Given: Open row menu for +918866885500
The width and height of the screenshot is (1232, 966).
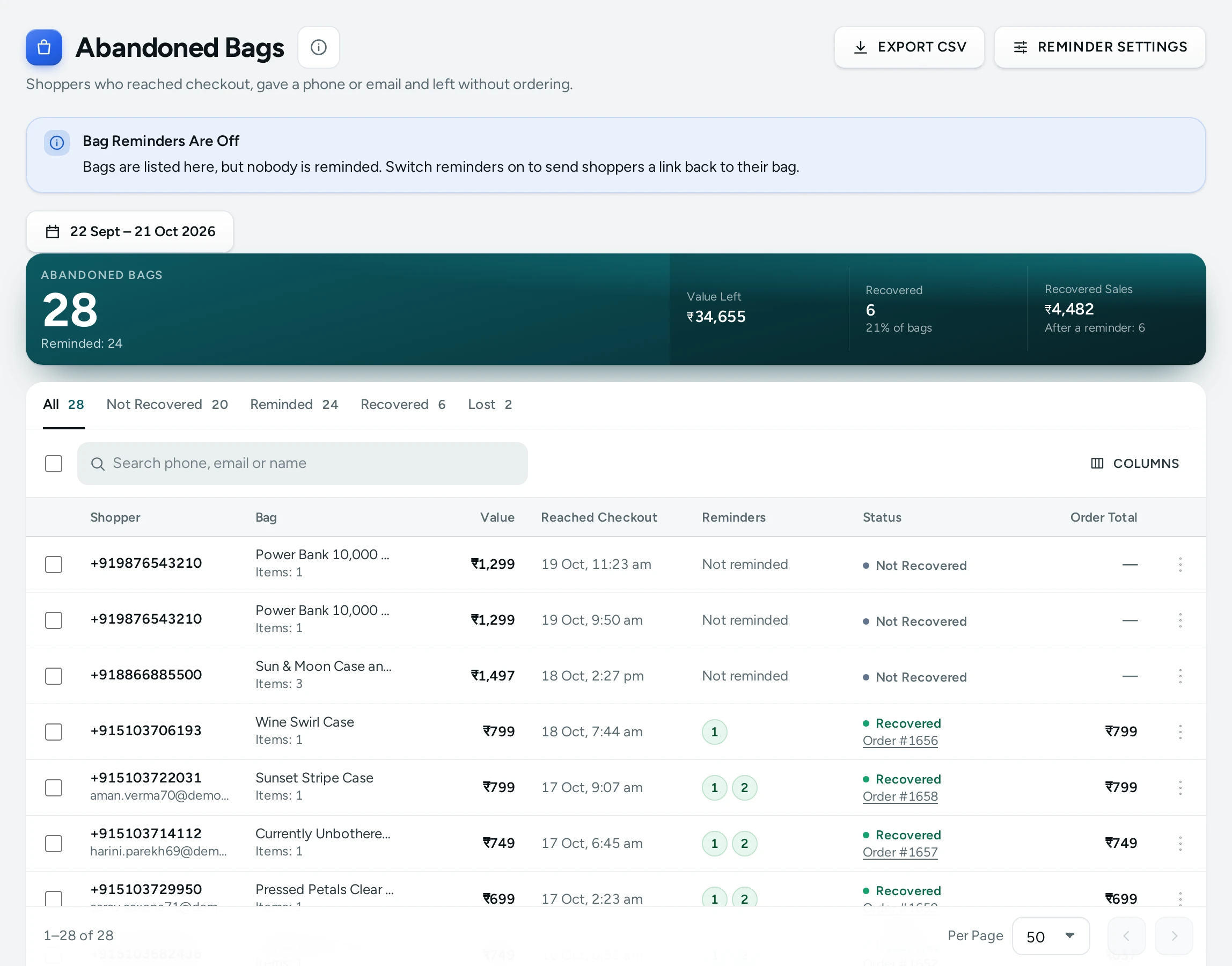Looking at the screenshot, I should click(1180, 676).
